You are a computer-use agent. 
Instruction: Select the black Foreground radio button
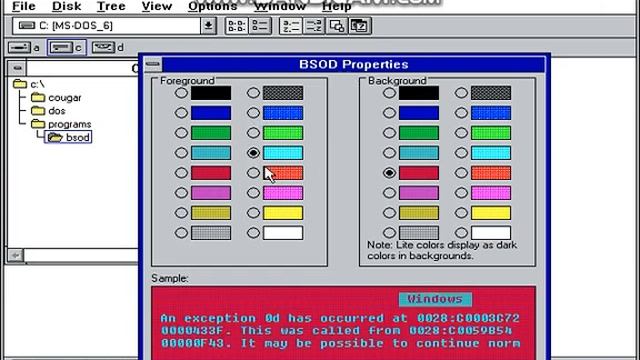[181, 93]
